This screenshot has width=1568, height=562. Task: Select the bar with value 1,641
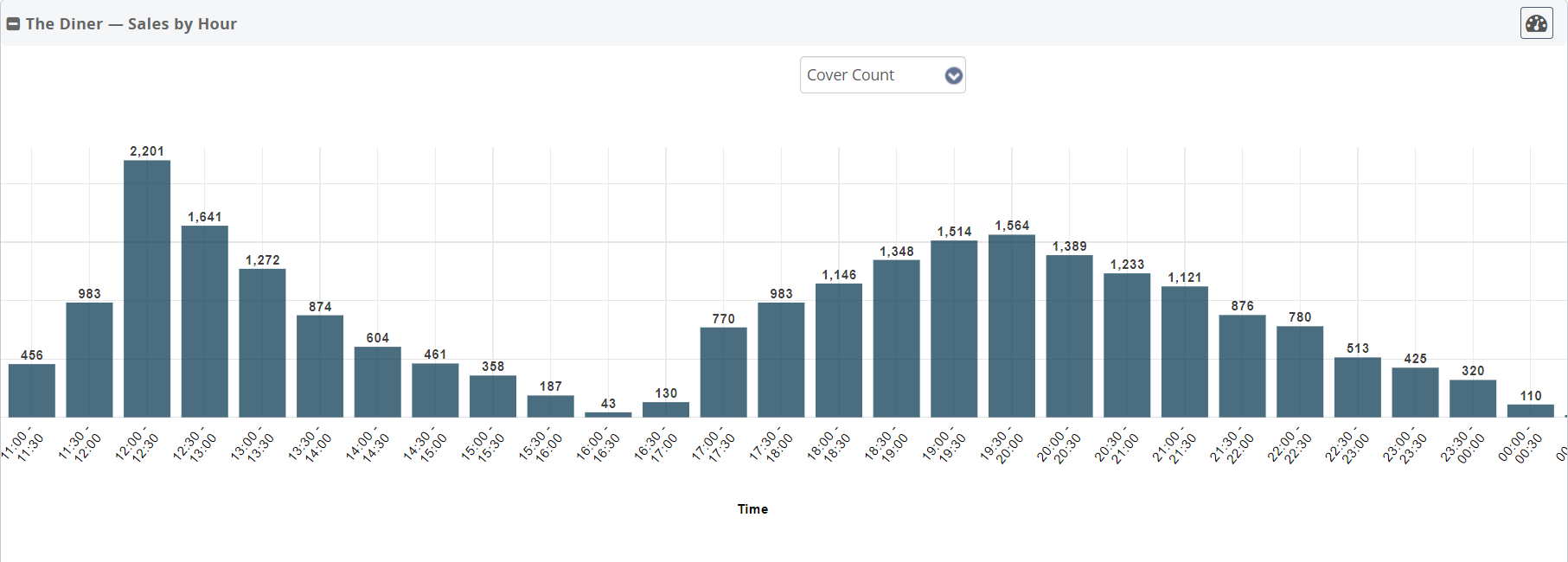point(205,322)
